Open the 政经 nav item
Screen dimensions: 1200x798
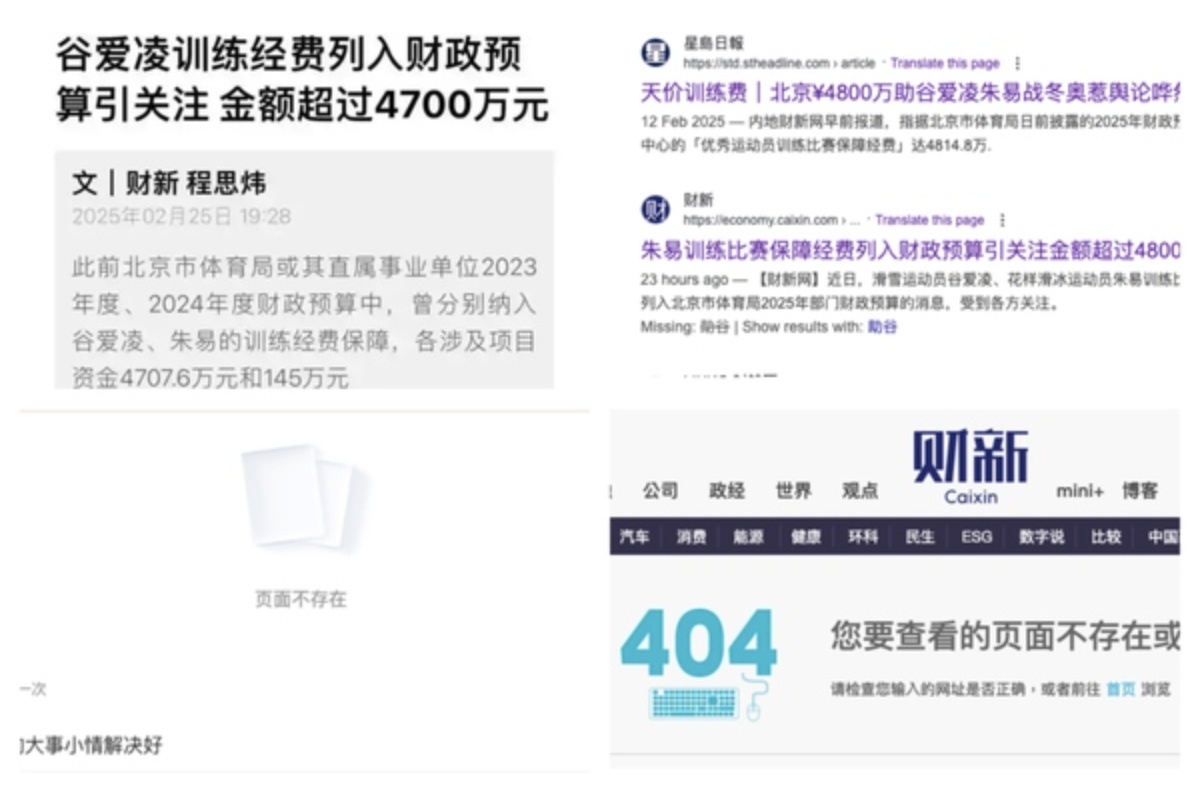pos(727,490)
